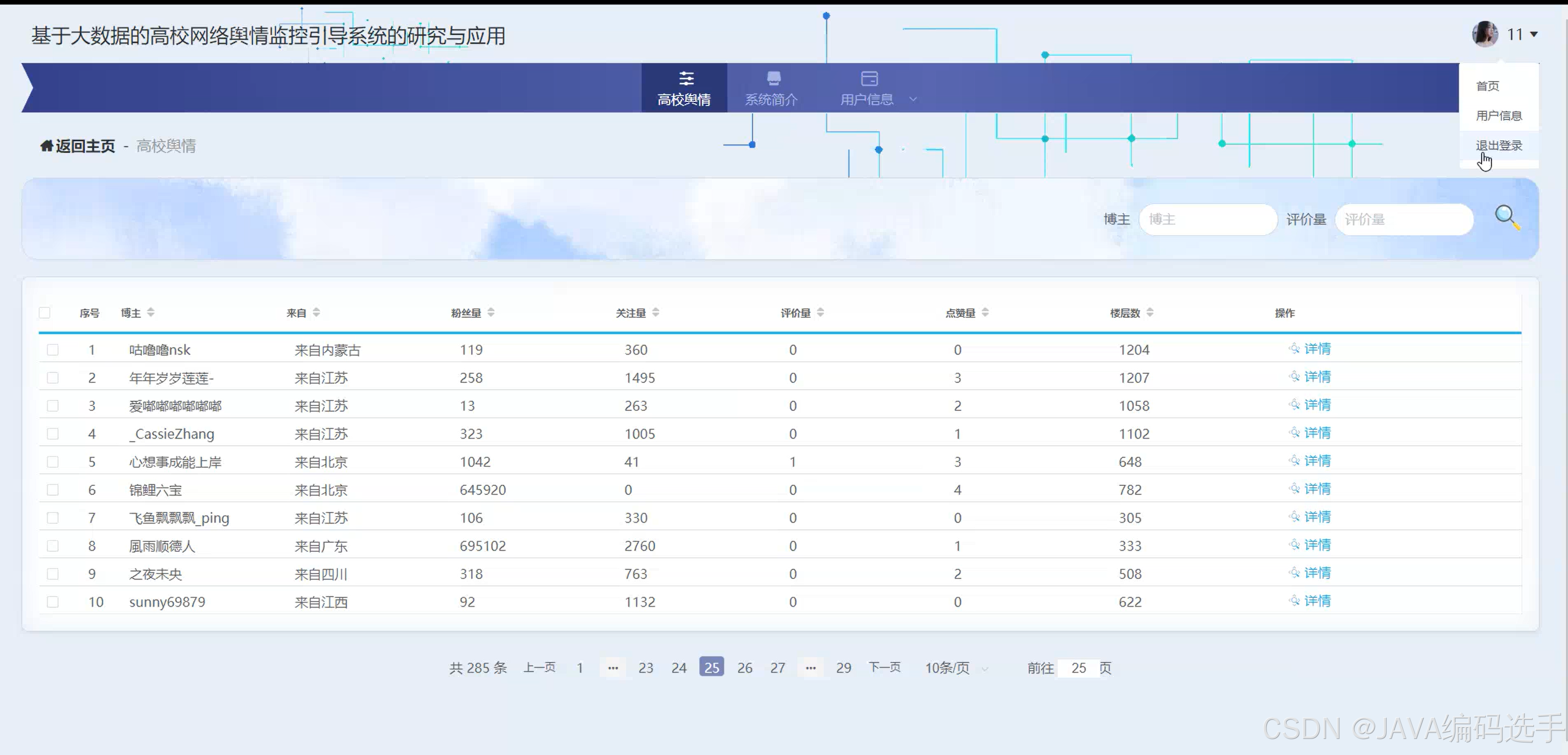Image resolution: width=1568 pixels, height=755 pixels.
Task: Open 详情 for 爱嘟嘟嘟嘟嘟嘟
Action: (x=1310, y=405)
